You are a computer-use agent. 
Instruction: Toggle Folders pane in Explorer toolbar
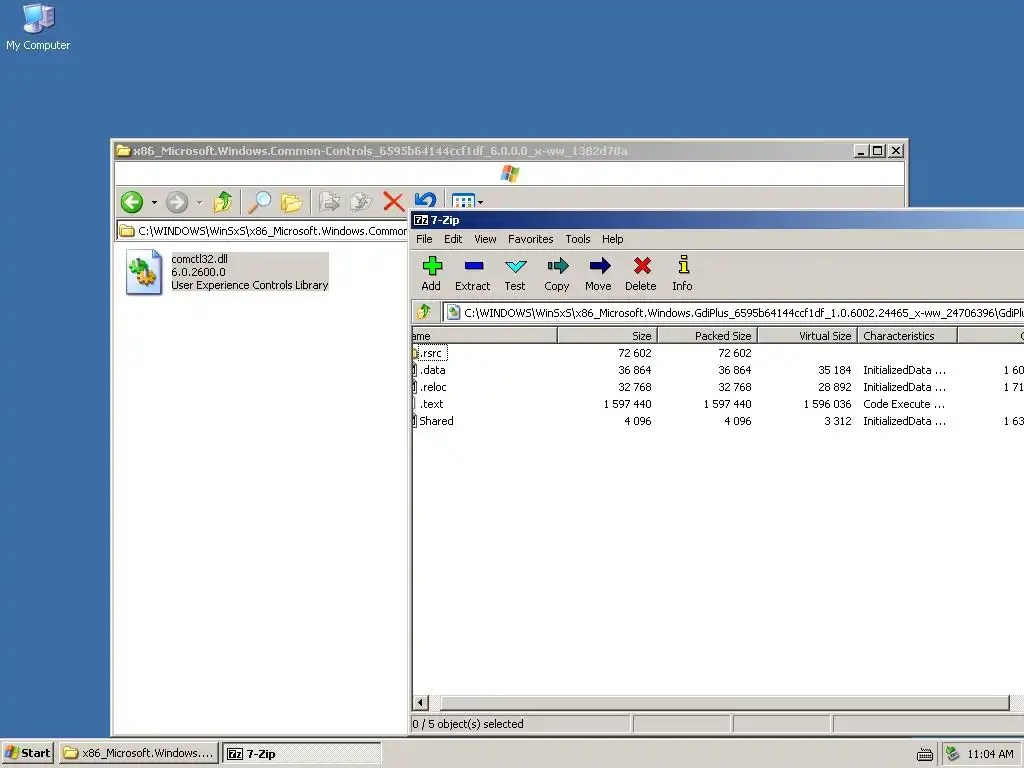[x=291, y=202]
